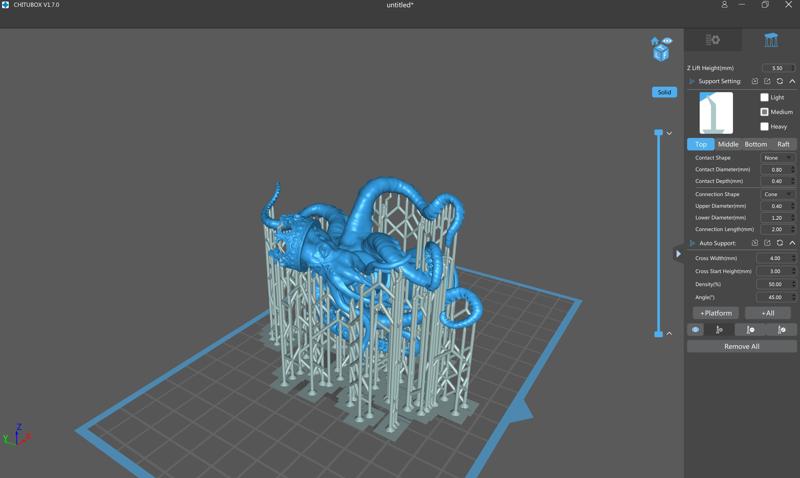Click the Support Setting arrow marker
The image size is (800, 478).
pos(692,81)
